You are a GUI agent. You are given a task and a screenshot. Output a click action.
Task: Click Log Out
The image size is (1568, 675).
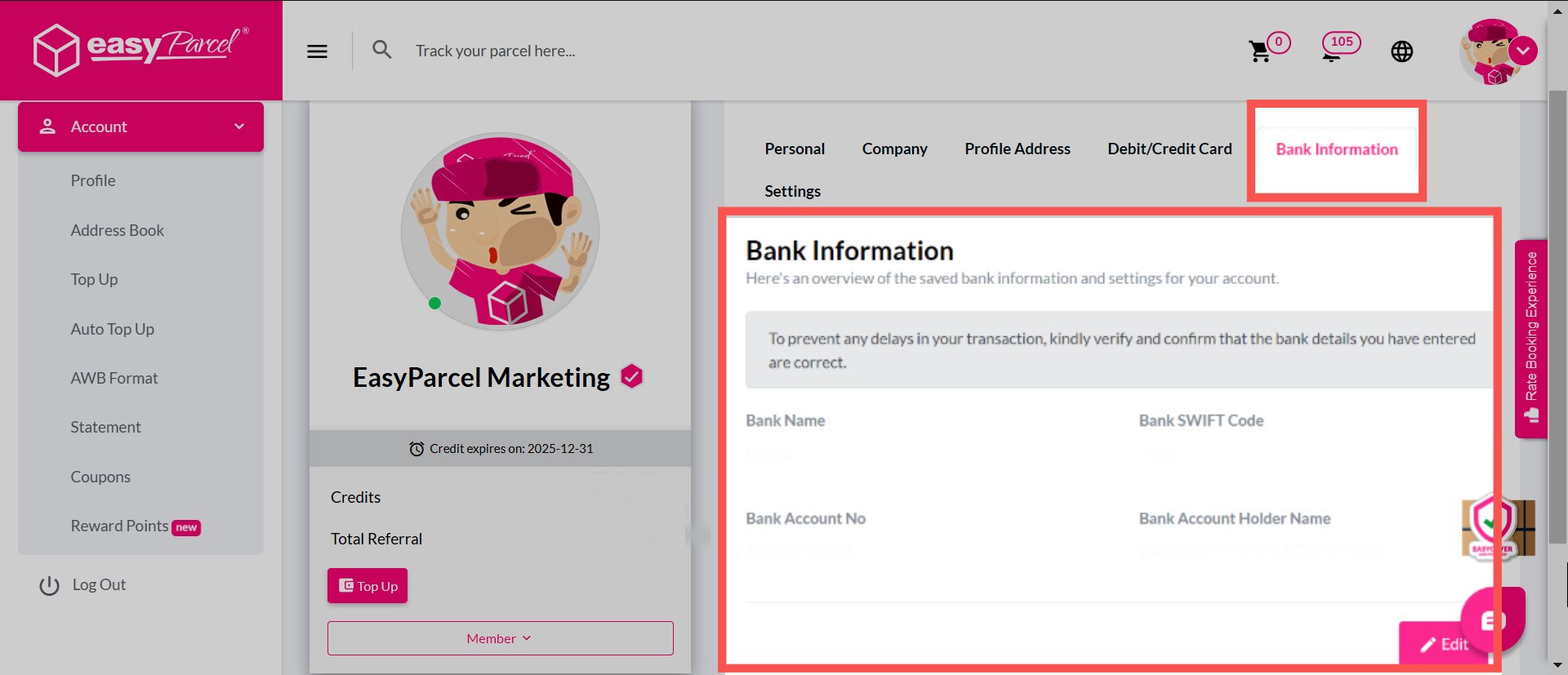(99, 584)
